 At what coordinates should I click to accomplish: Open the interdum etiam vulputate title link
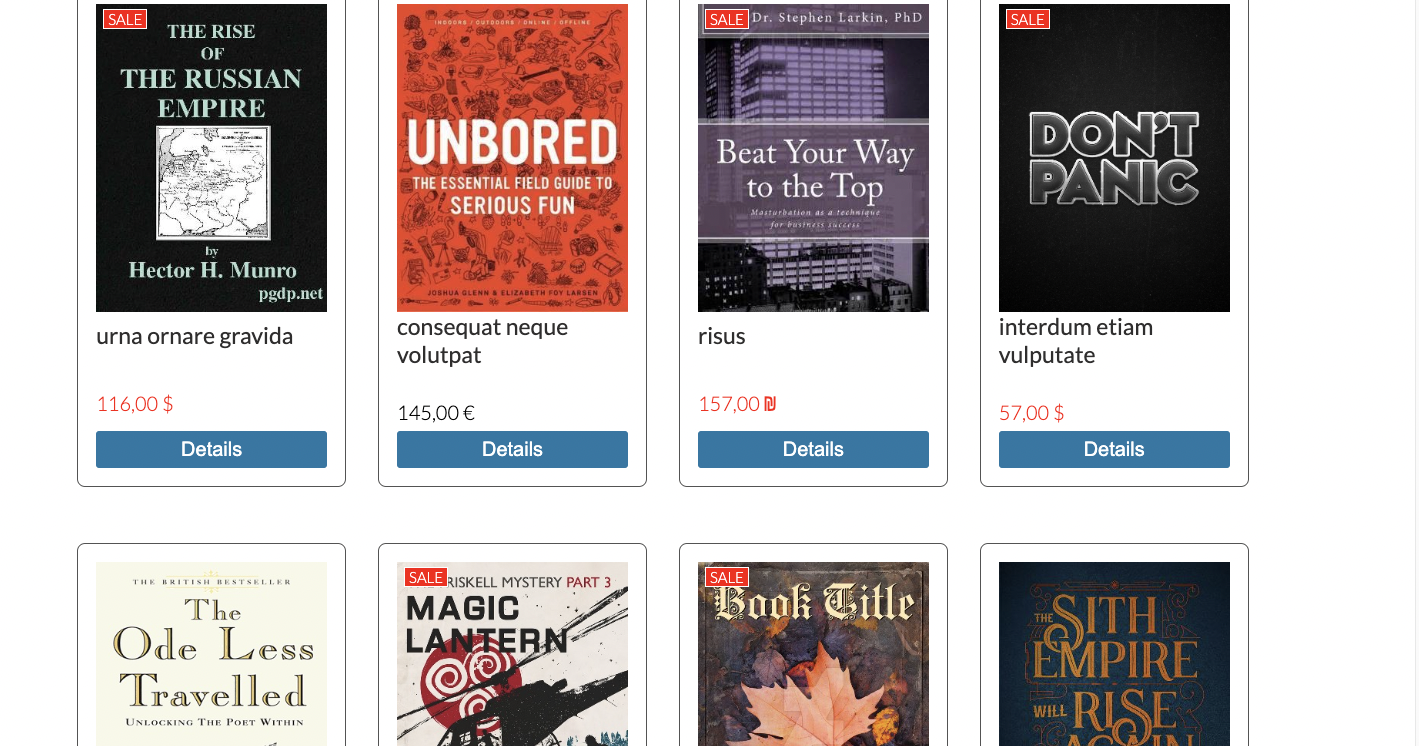(x=1075, y=340)
